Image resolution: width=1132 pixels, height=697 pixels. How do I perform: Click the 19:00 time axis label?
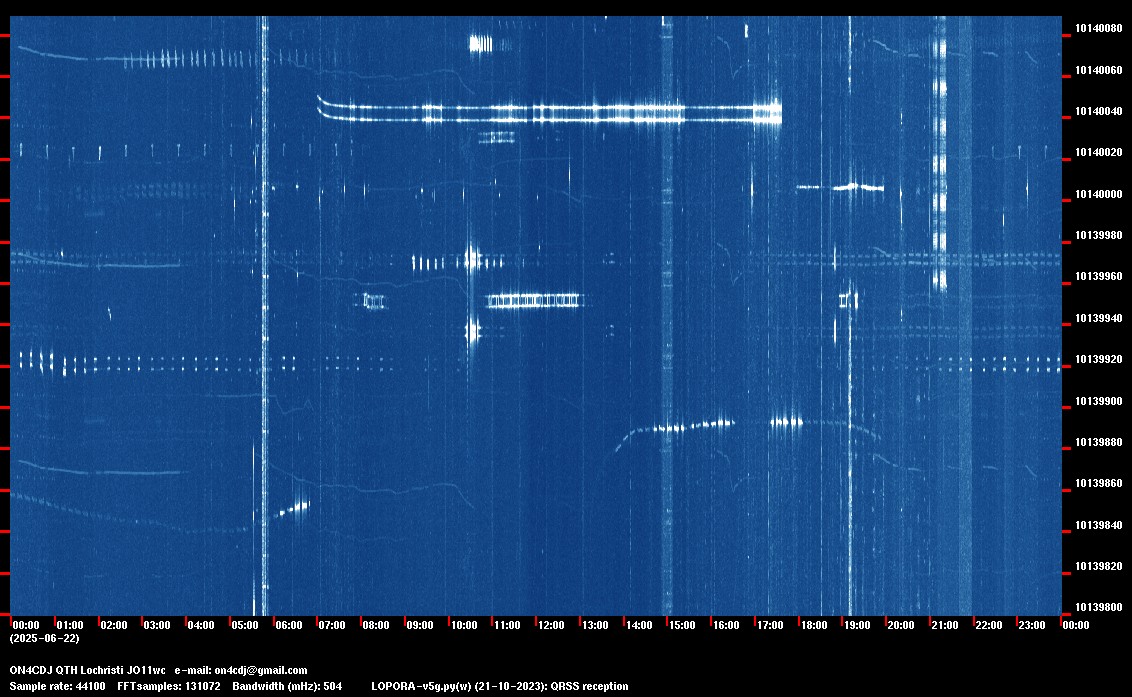(857, 625)
